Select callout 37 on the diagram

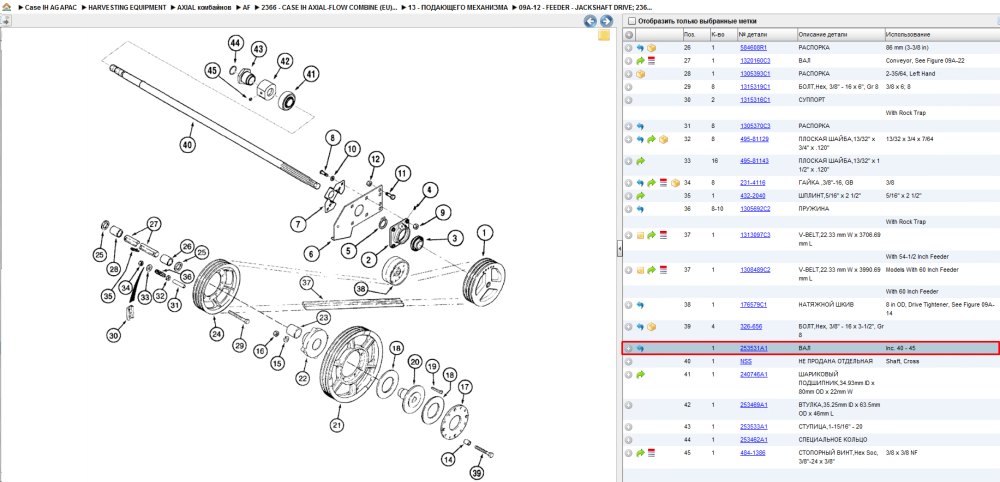[307, 282]
